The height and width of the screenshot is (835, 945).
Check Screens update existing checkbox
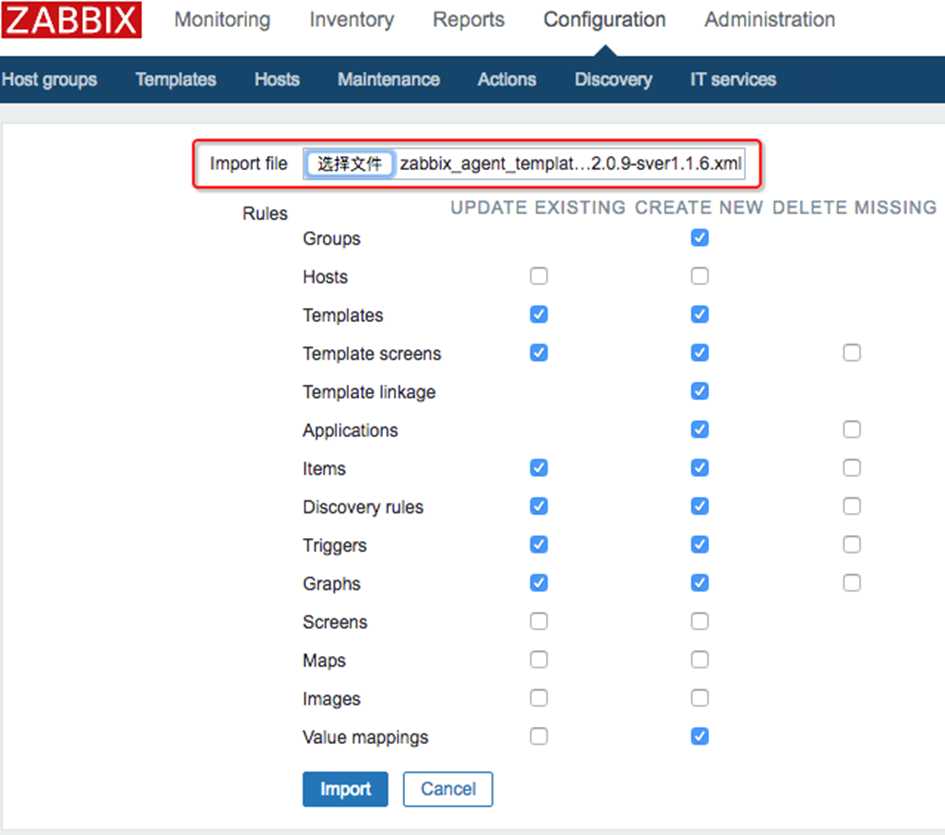click(x=539, y=621)
